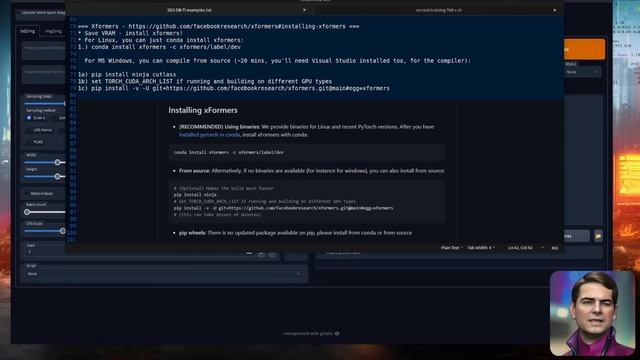Open the Plain Text language selector

click(x=451, y=248)
